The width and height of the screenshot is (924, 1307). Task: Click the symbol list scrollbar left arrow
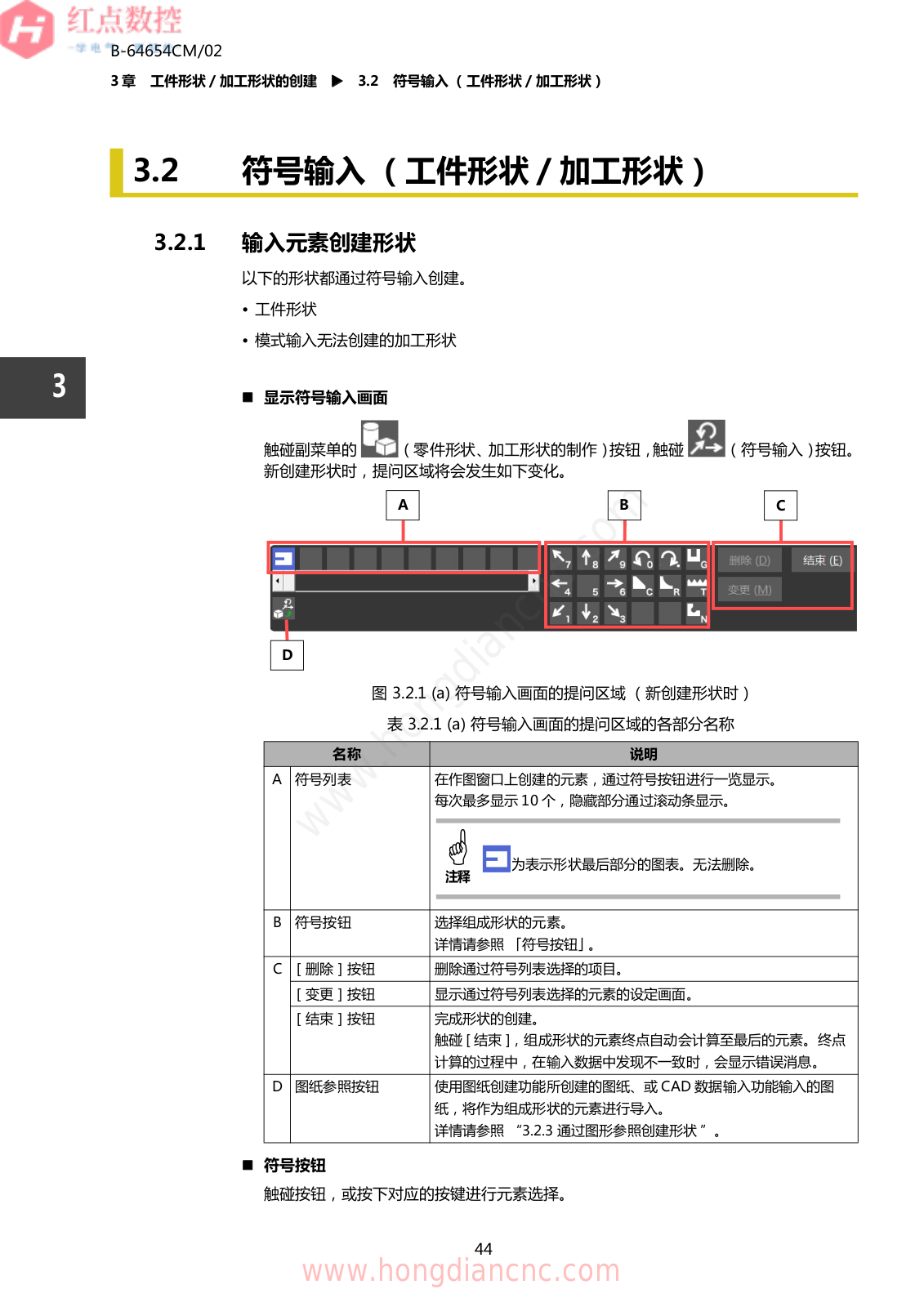coord(278,582)
